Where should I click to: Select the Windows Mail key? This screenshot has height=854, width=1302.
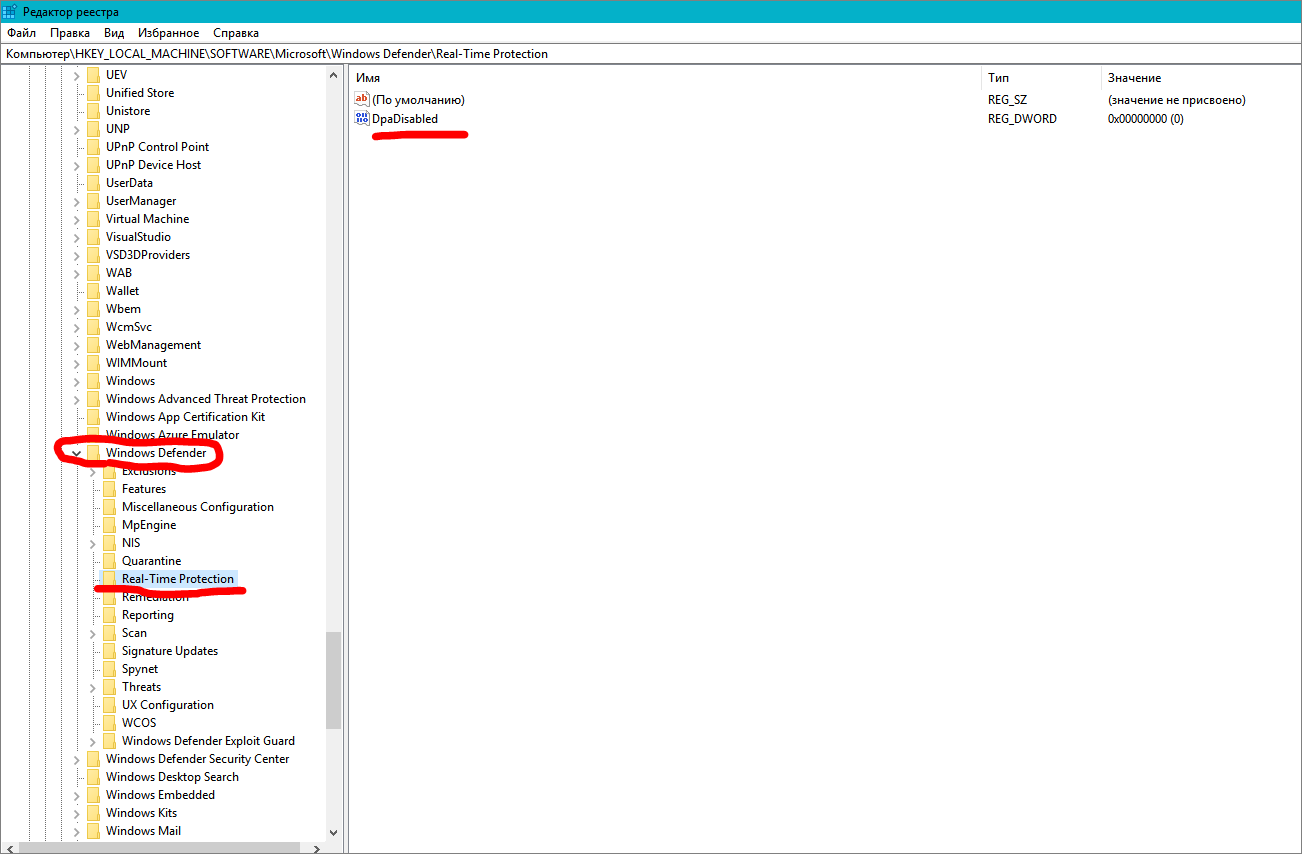click(143, 831)
